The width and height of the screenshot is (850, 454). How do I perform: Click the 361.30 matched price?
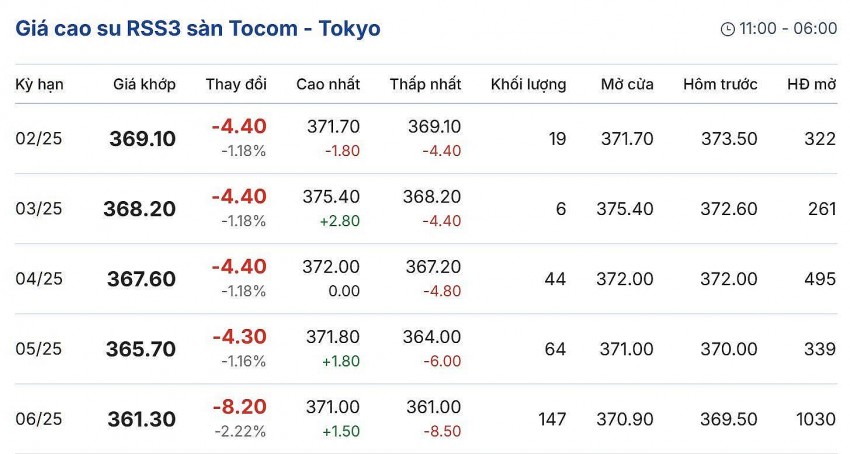click(x=142, y=419)
